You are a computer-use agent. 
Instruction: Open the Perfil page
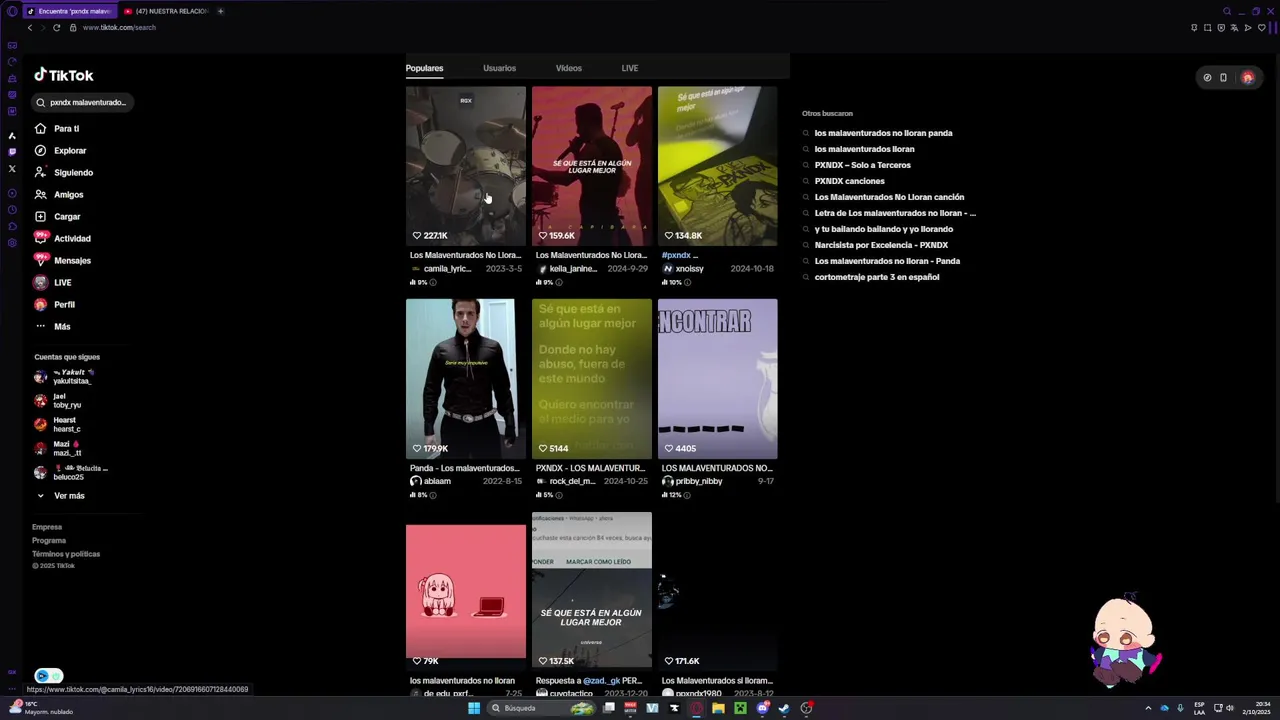pos(55,305)
